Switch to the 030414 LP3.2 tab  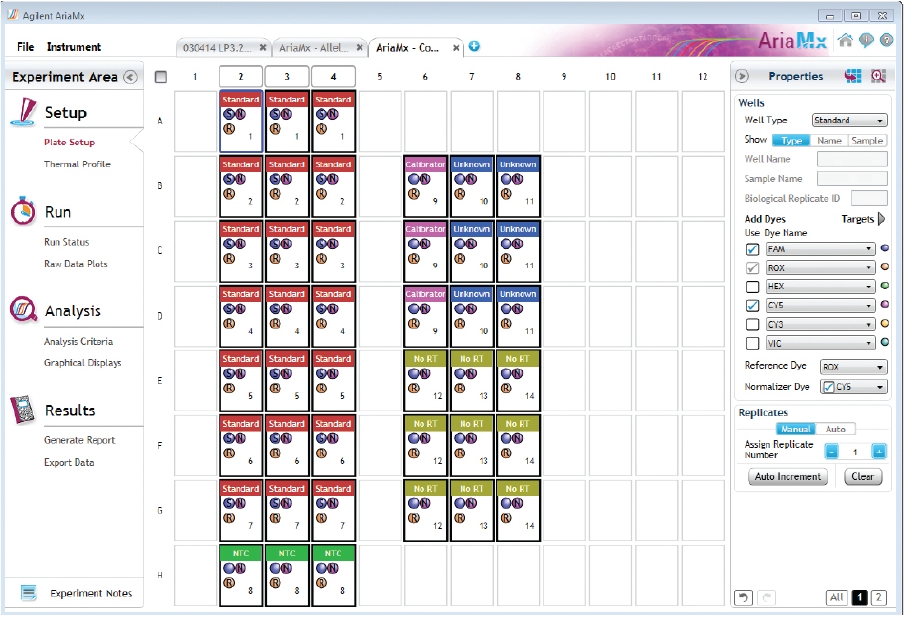pyautogui.click(x=217, y=48)
